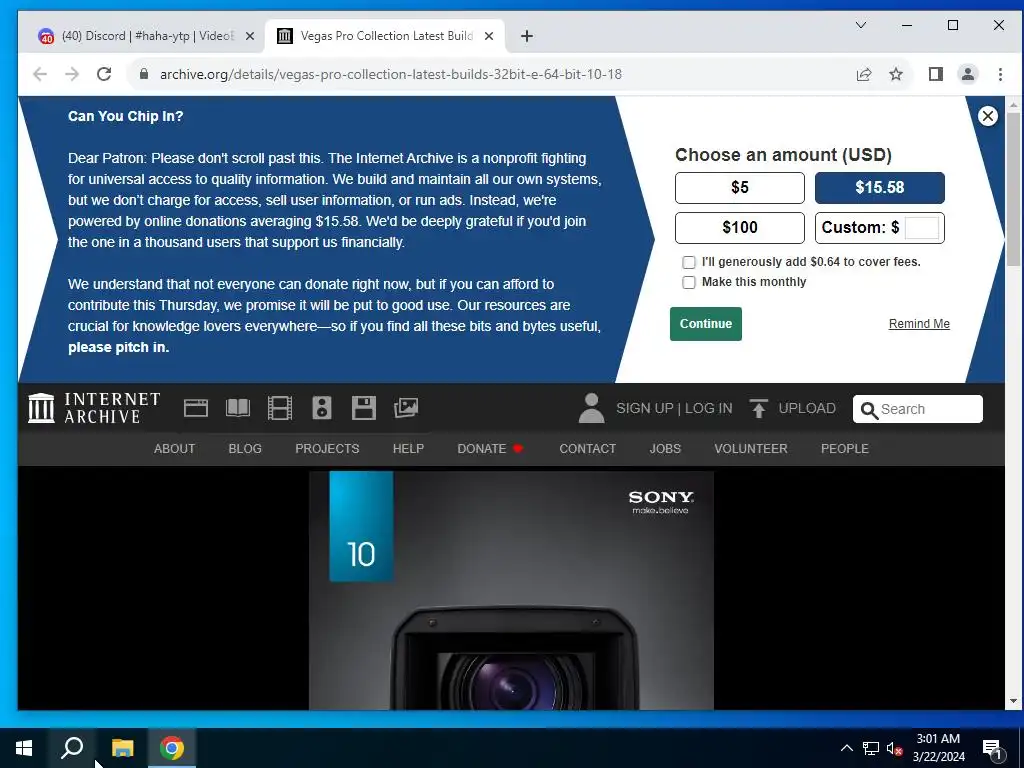Open Chrome three-dot menu
Viewport: 1024px width, 768px height.
pos(1000,74)
